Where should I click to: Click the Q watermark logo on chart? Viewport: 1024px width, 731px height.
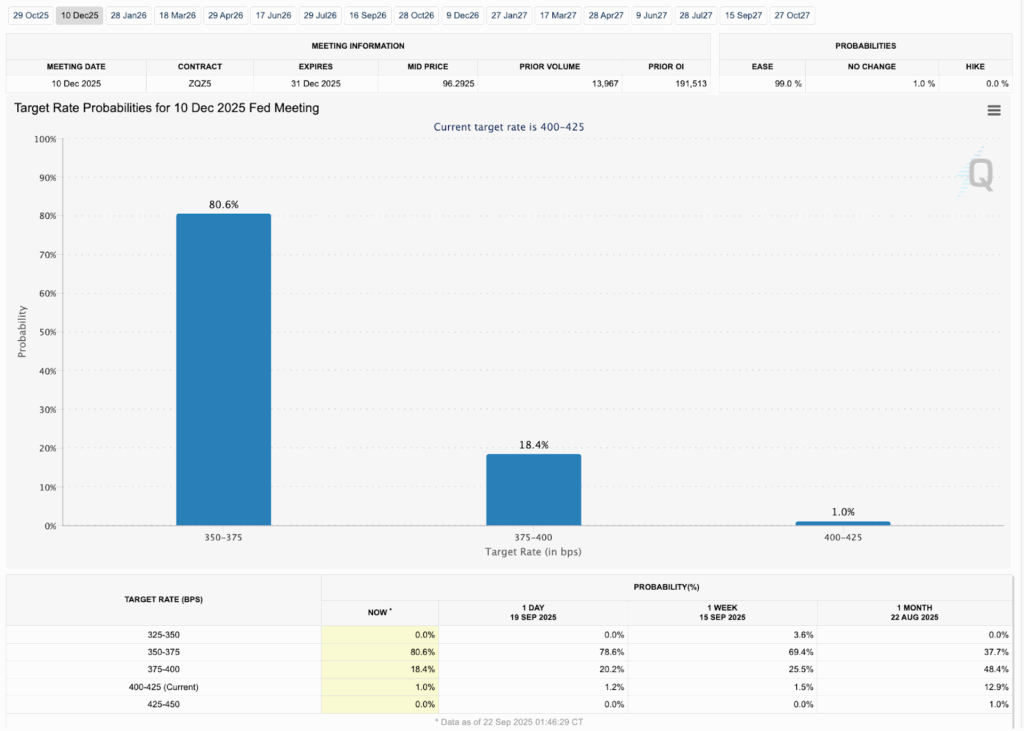coord(979,176)
